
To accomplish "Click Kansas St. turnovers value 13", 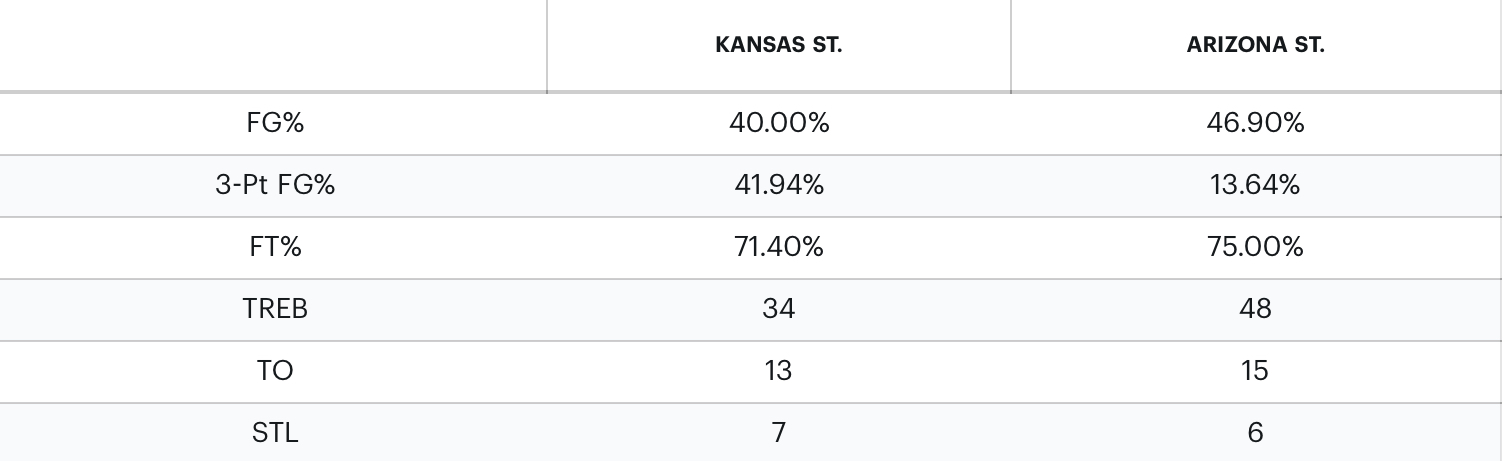I will (x=778, y=371).
